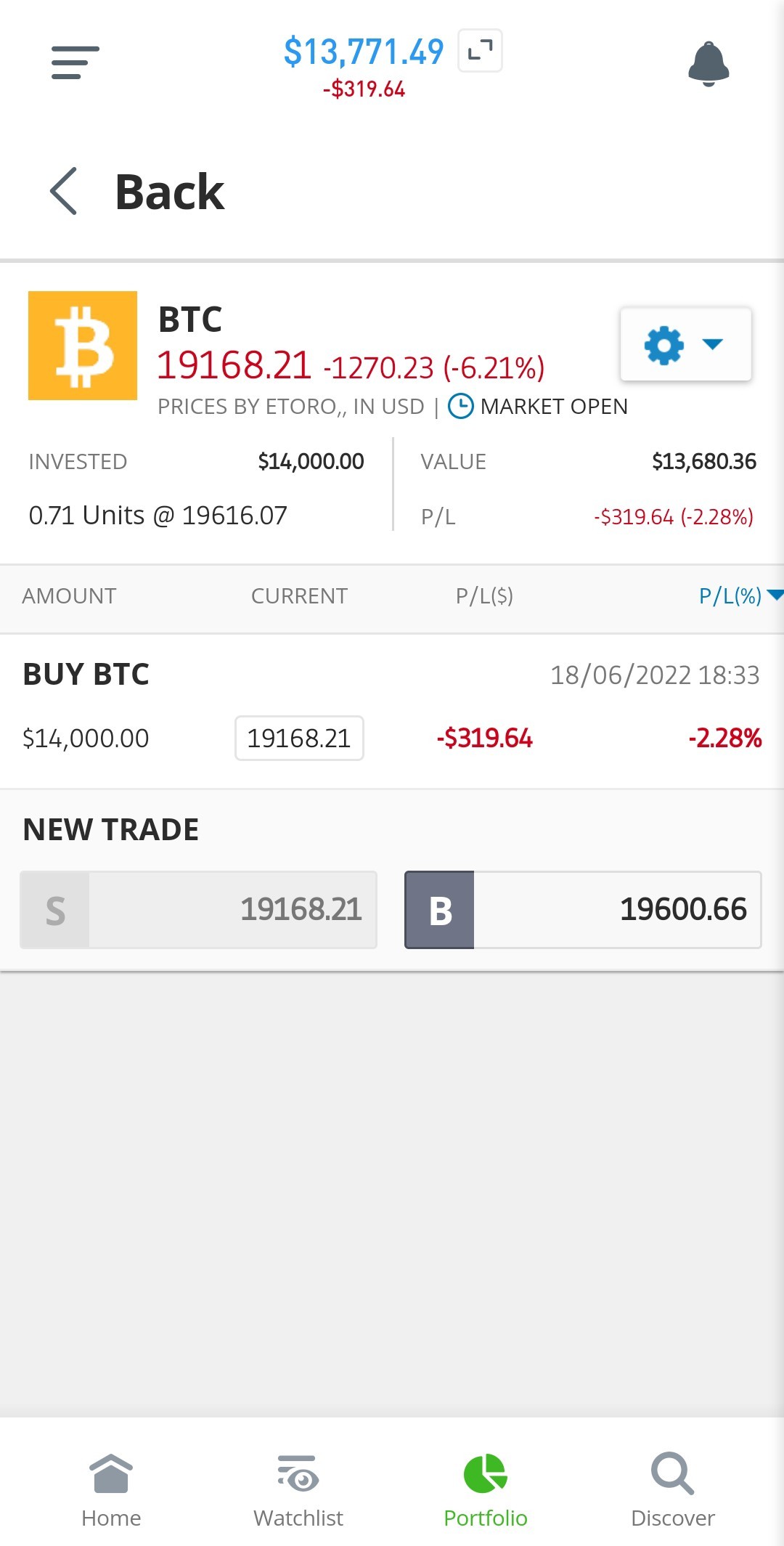Sort by P/L(%) column arrow

pyautogui.click(x=775, y=595)
